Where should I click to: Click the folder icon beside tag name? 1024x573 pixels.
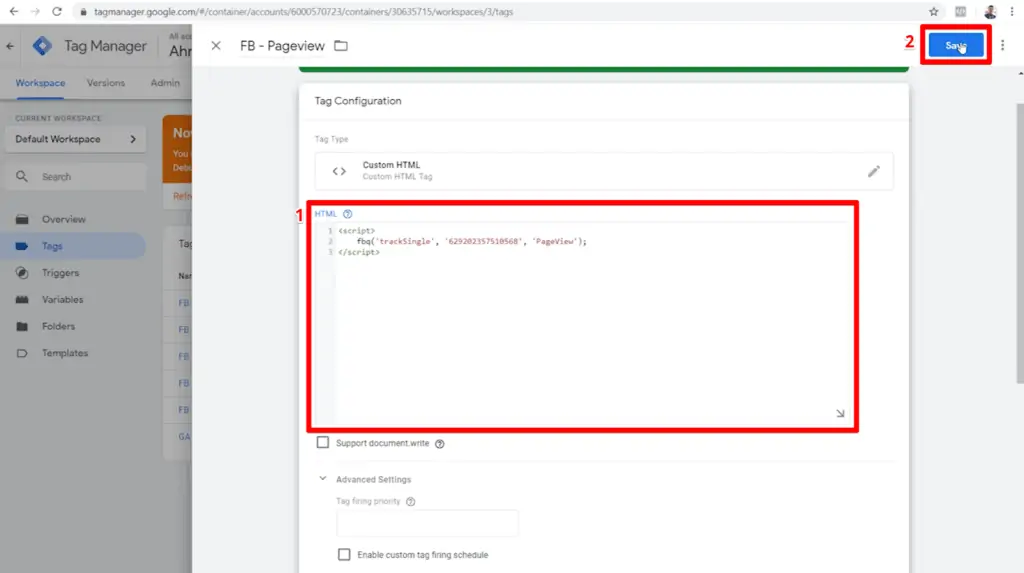pos(341,46)
